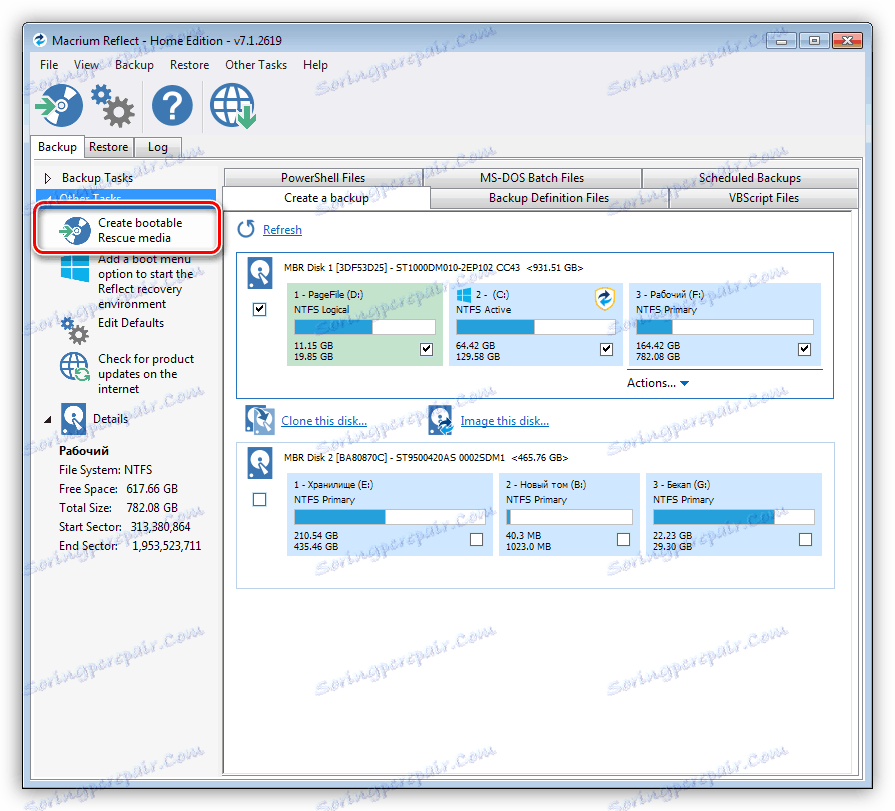Open the MS-DOS Batch Files tab
The width and height of the screenshot is (895, 811).
pos(532,178)
